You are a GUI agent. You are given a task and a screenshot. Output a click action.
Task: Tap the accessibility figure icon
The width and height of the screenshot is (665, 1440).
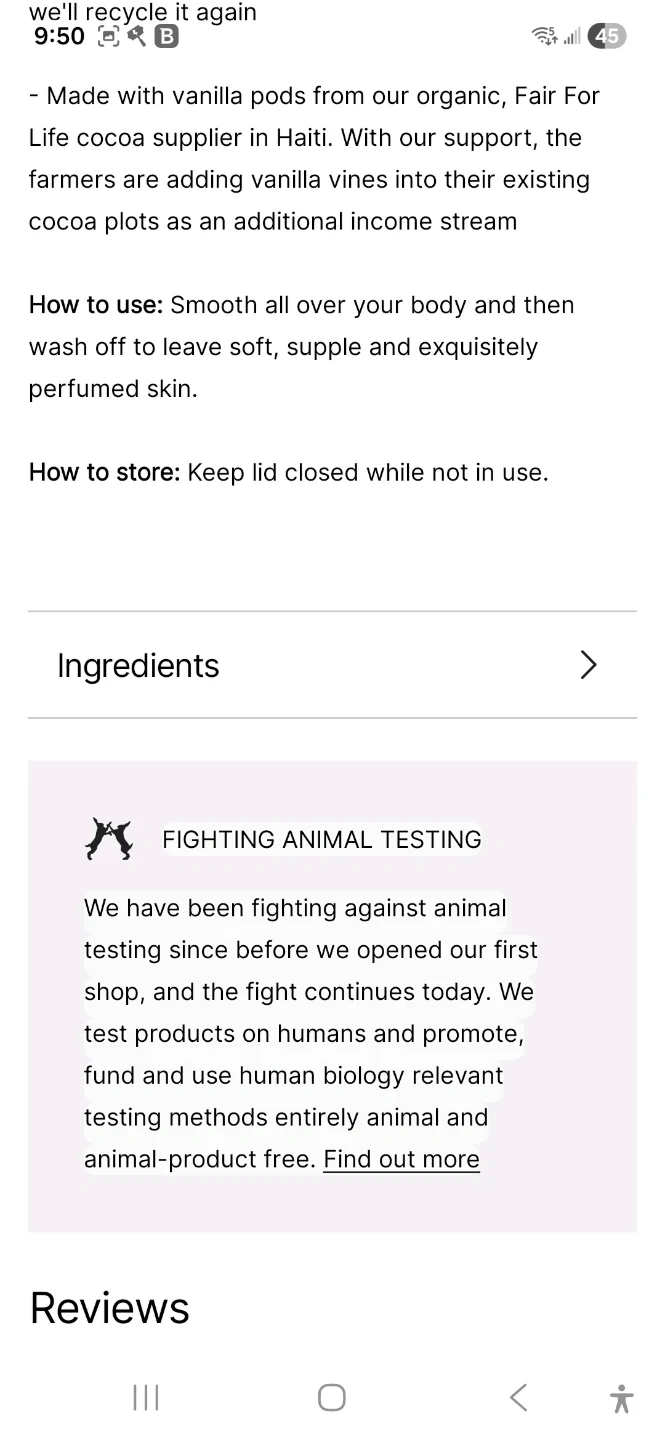621,1397
